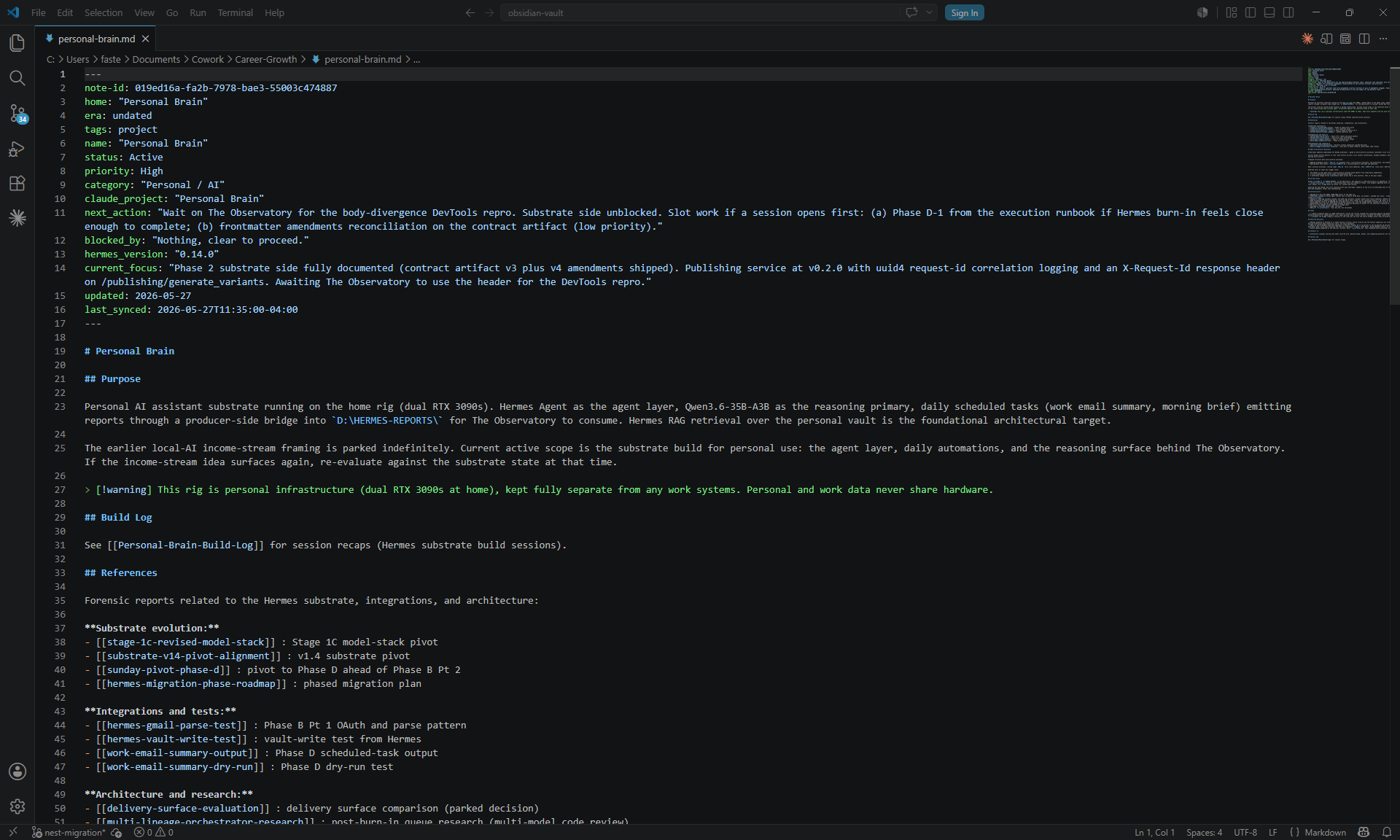This screenshot has width=1400, height=840.
Task: Click orange Claude icon in editor toolbar
Action: 1307,39
